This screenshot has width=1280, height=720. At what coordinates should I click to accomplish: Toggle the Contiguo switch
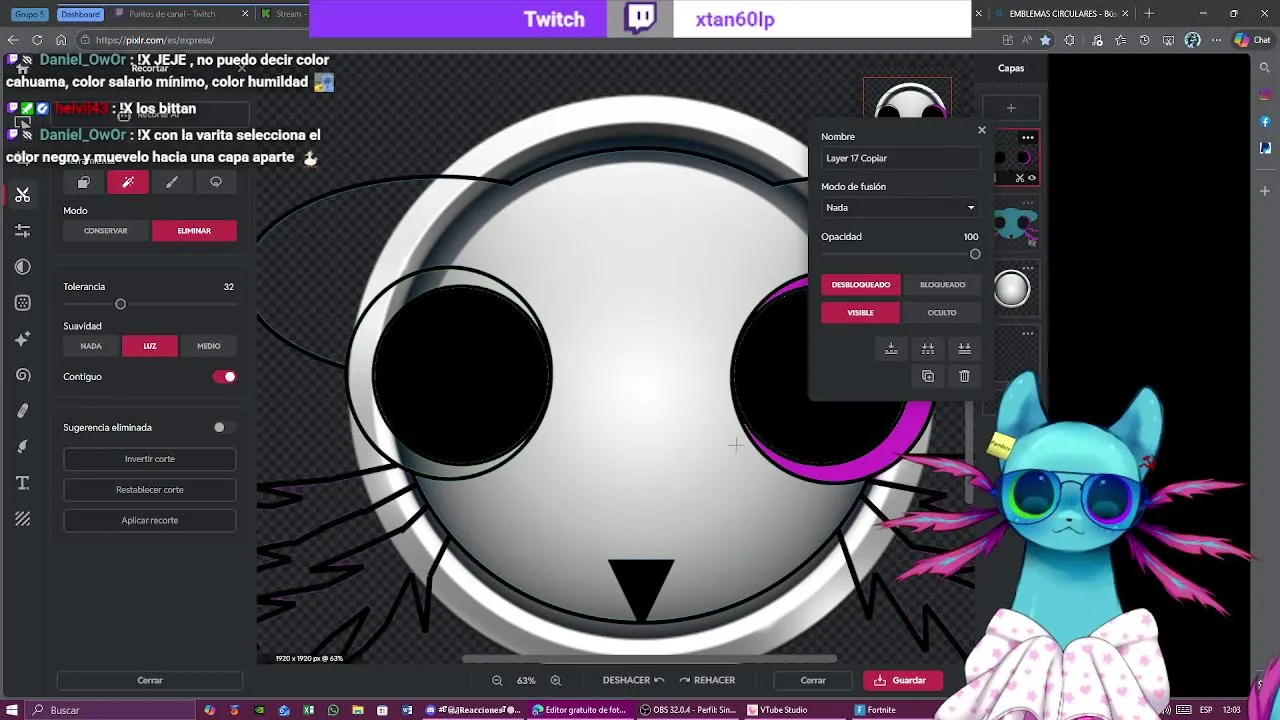click(x=224, y=377)
